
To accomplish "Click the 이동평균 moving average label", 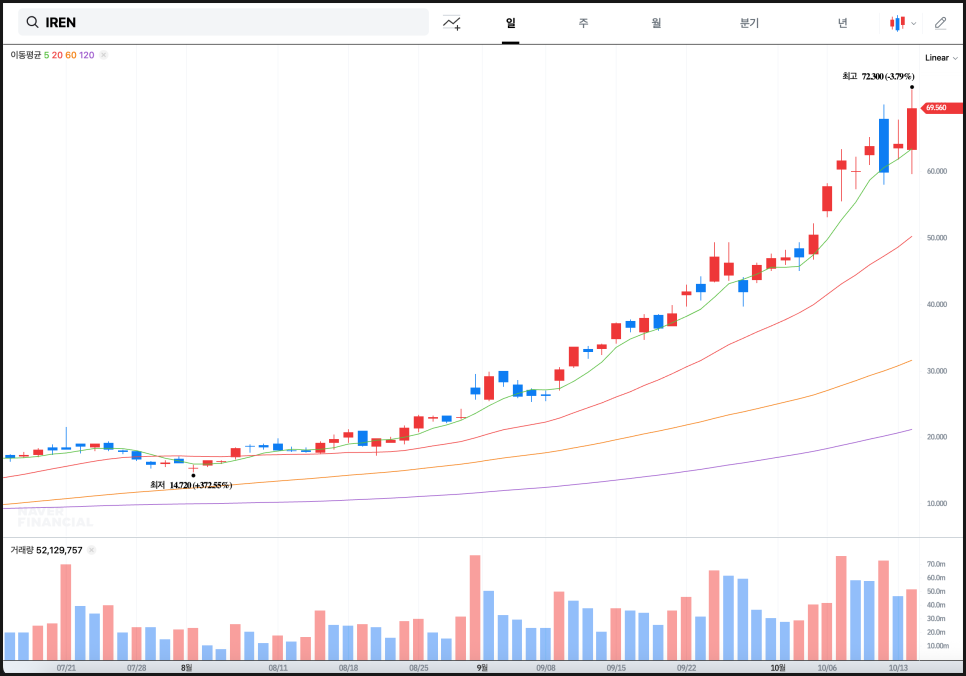I will pyautogui.click(x=25, y=55).
